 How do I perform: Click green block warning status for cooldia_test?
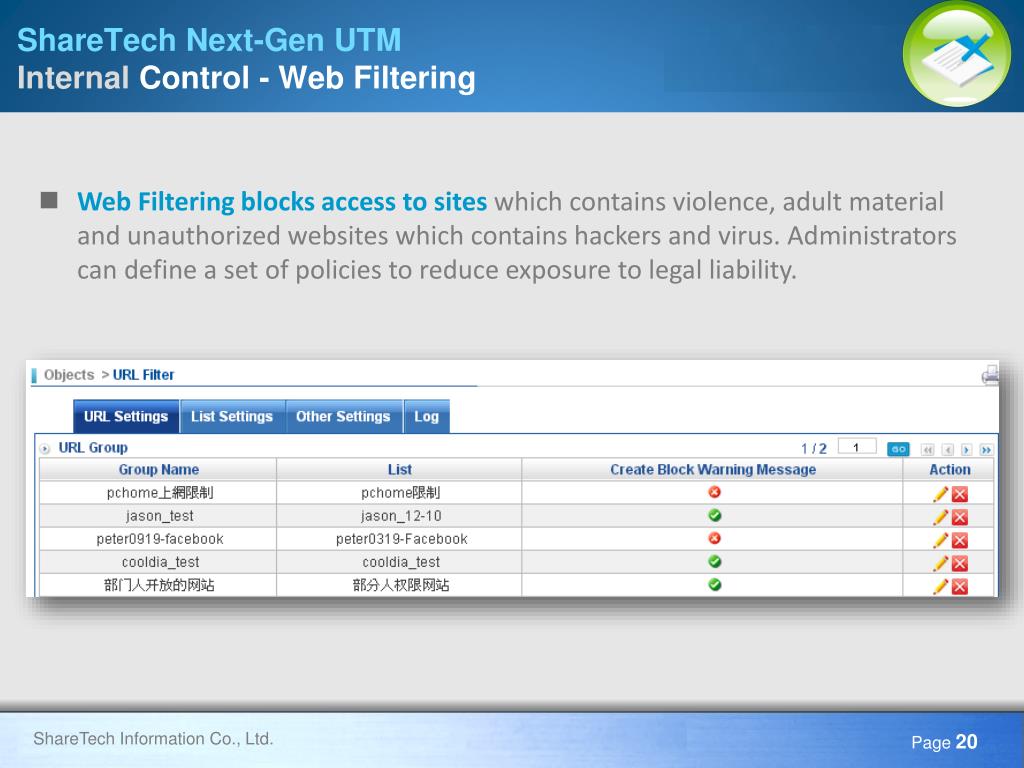click(714, 561)
